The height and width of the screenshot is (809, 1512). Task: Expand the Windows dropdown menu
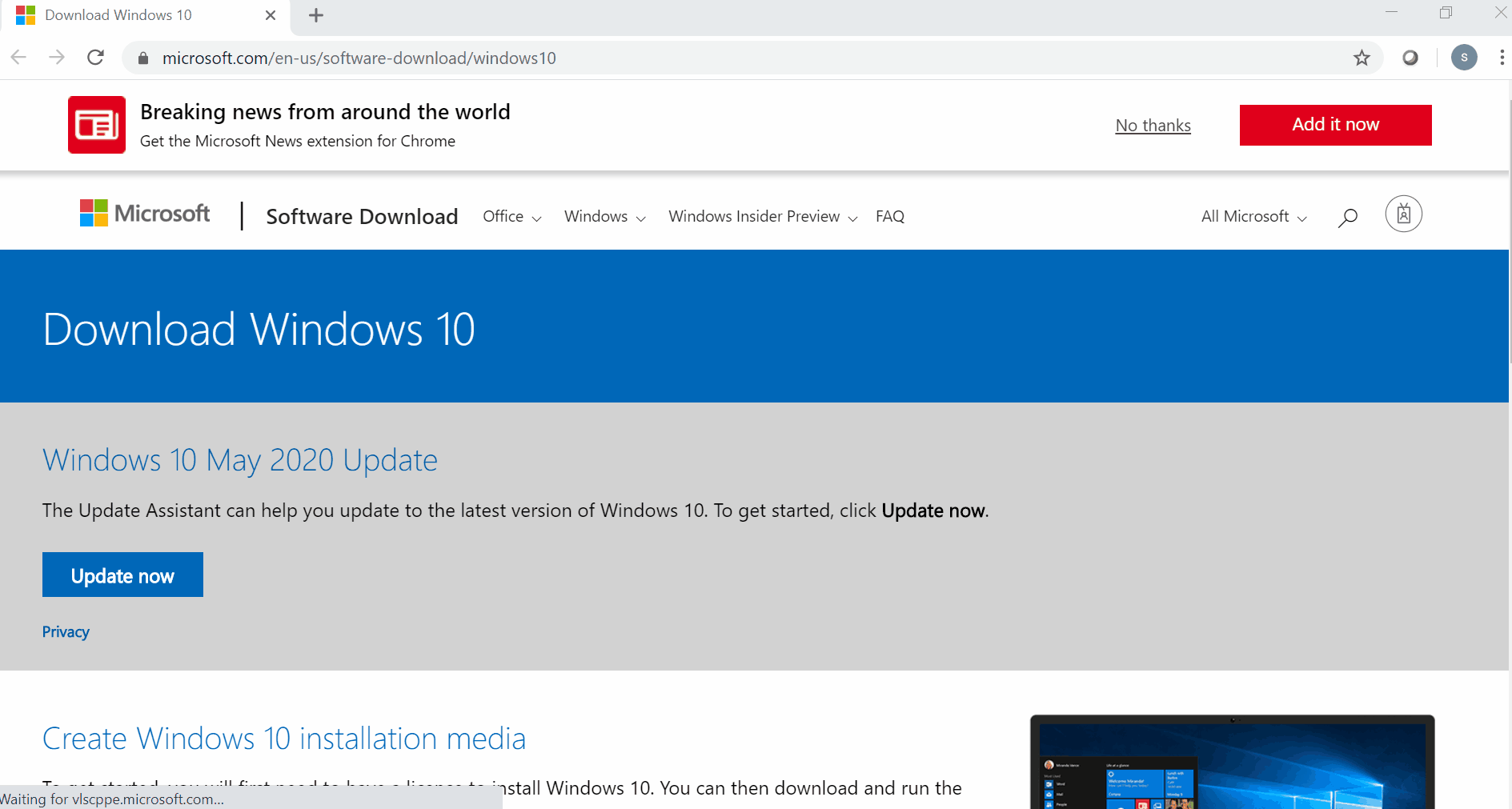pos(604,217)
